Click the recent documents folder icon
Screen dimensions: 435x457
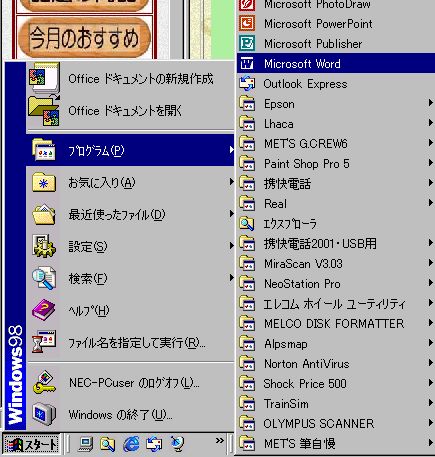pos(44,214)
